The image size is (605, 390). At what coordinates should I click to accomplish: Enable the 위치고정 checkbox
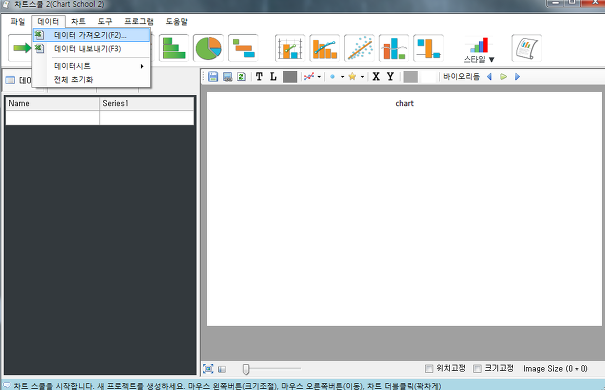429,368
